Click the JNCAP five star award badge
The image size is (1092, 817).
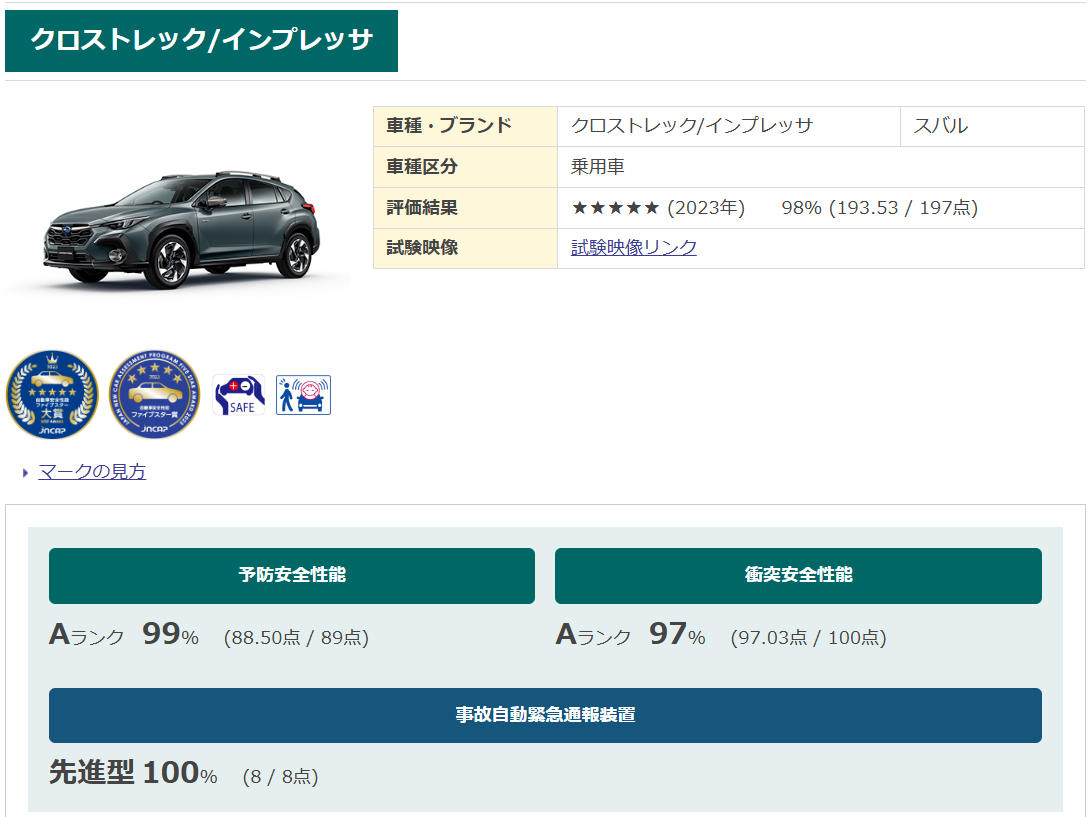coord(155,394)
